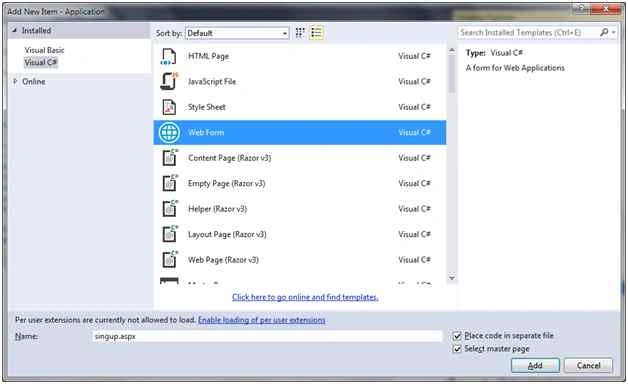
Task: Click Enable loading of per user extensions
Action: coord(262,320)
